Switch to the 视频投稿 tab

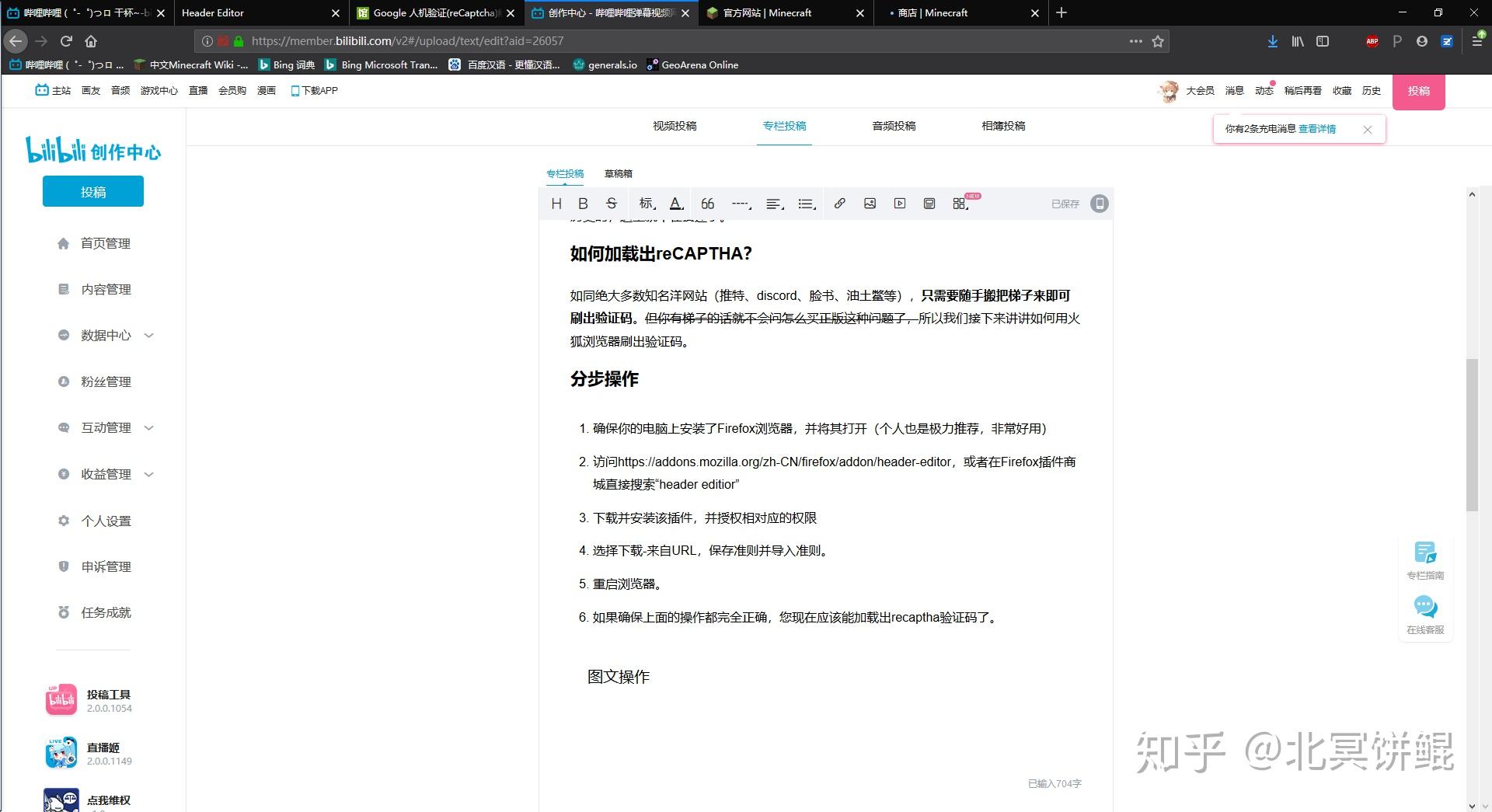675,126
